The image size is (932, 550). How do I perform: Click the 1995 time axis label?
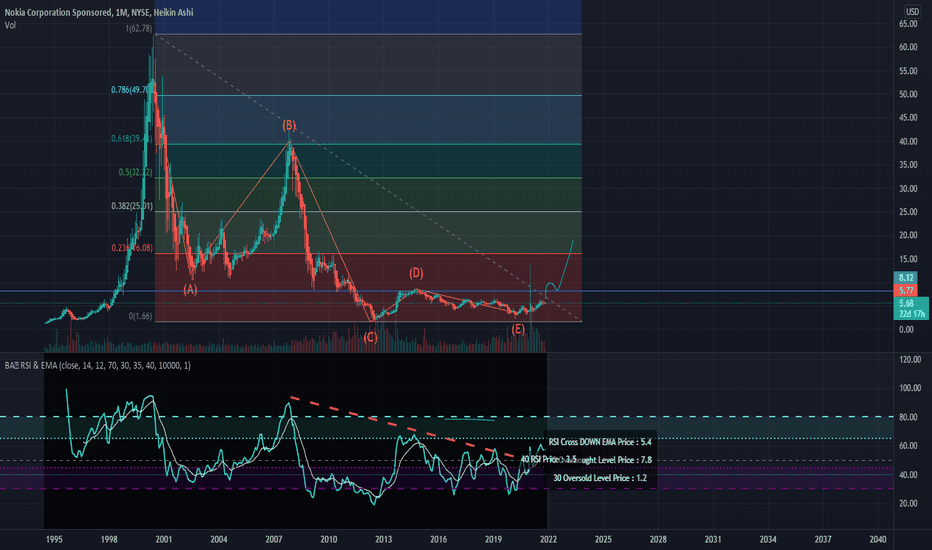point(54,539)
